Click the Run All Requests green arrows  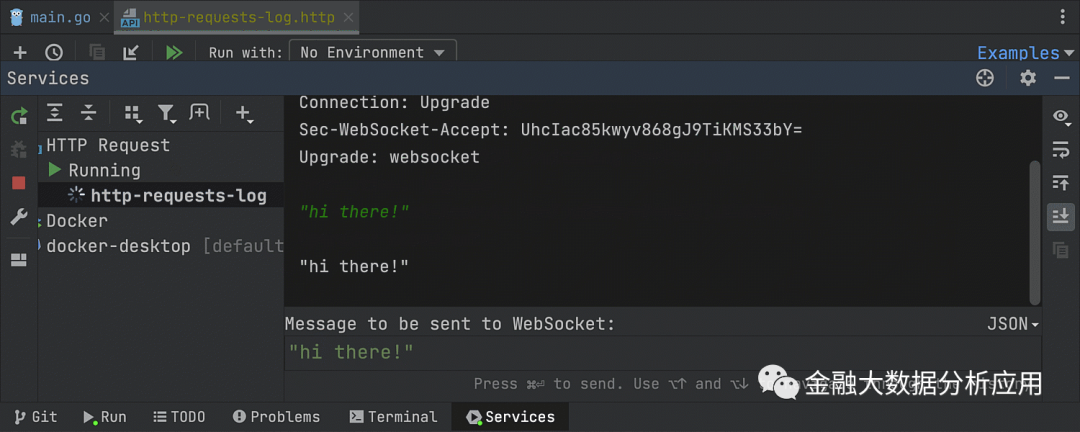coord(174,53)
